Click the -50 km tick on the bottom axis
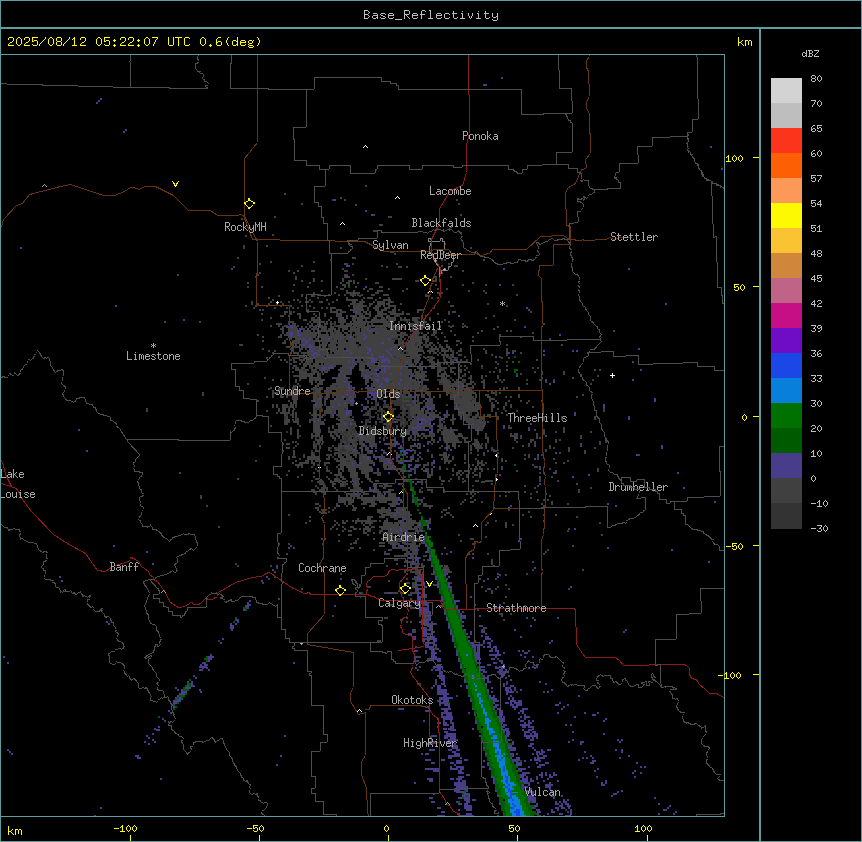The width and height of the screenshot is (862, 842). coord(255,828)
